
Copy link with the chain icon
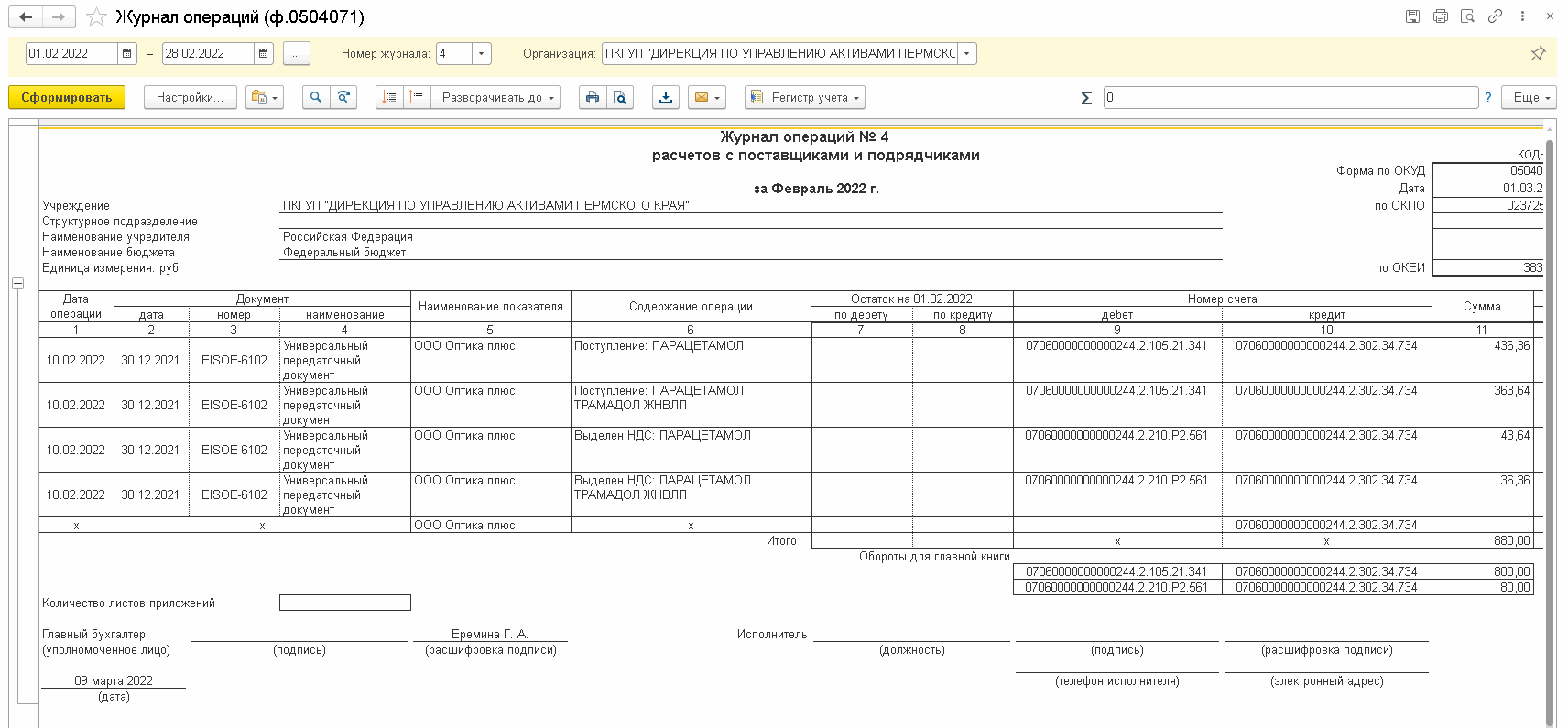1495,16
